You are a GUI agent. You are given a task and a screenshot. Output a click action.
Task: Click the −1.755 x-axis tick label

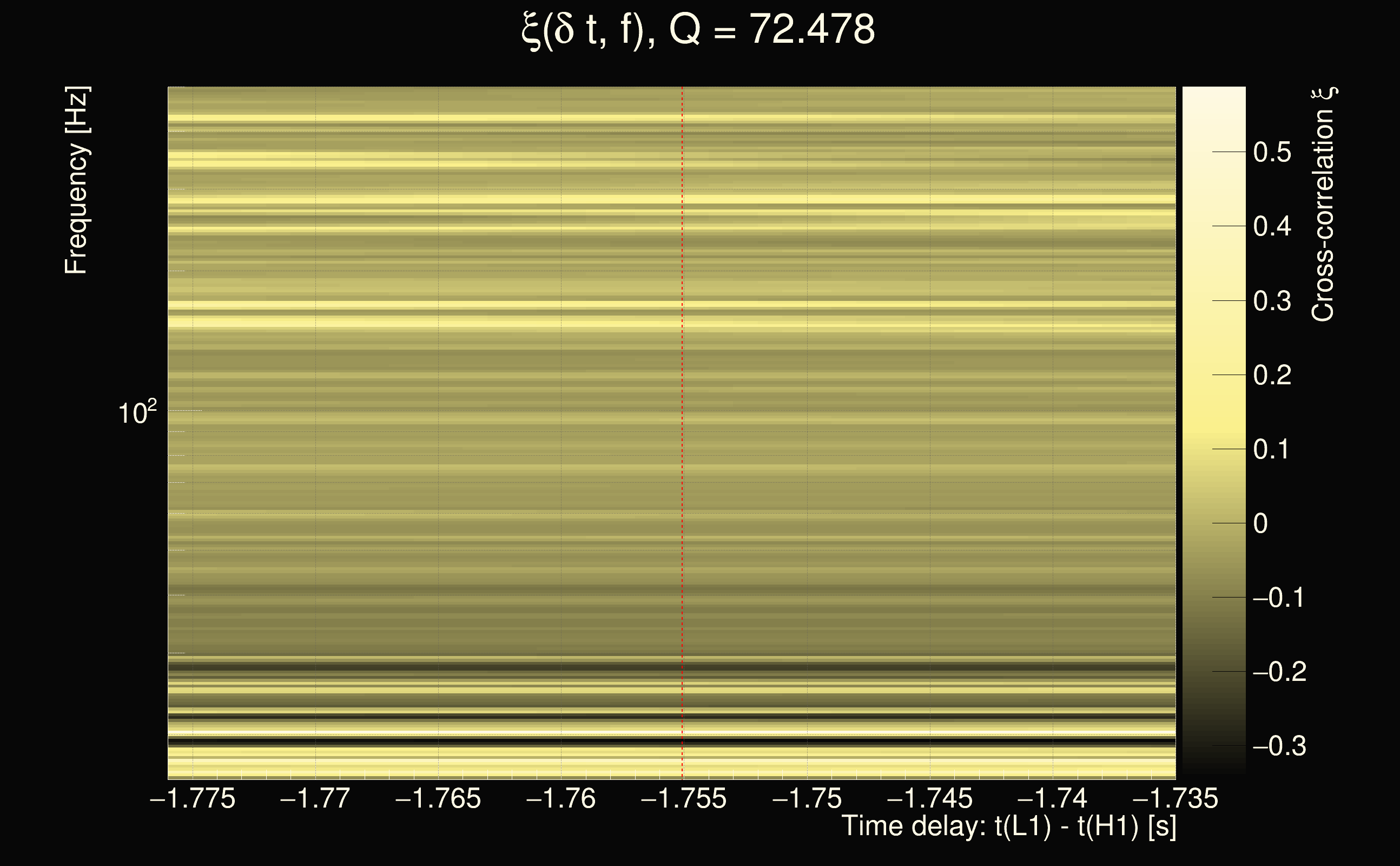pos(683,799)
